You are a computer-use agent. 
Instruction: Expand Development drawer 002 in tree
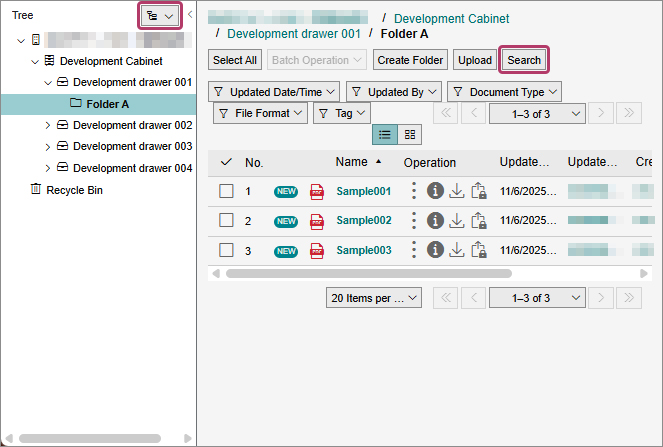48,125
